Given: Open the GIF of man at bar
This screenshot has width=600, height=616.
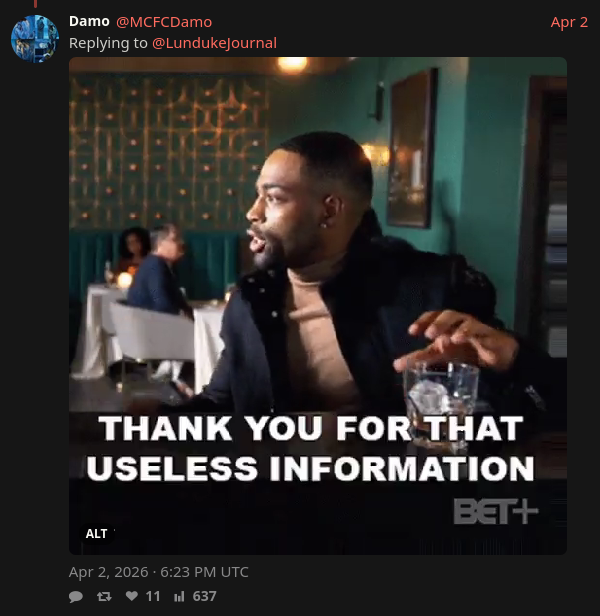Looking at the screenshot, I should pyautogui.click(x=318, y=306).
